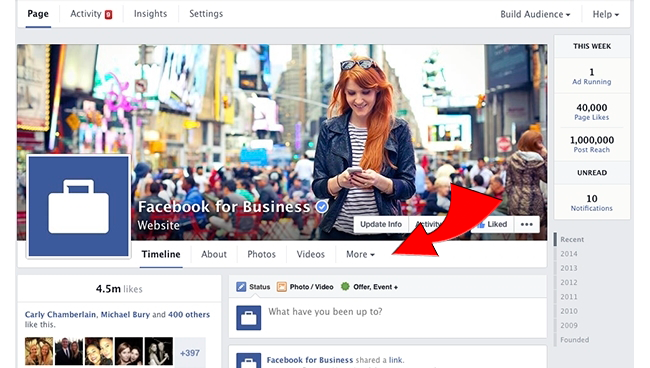The width and height of the screenshot is (650, 368).
Task: Open the three-dots more actions button
Action: 527,224
